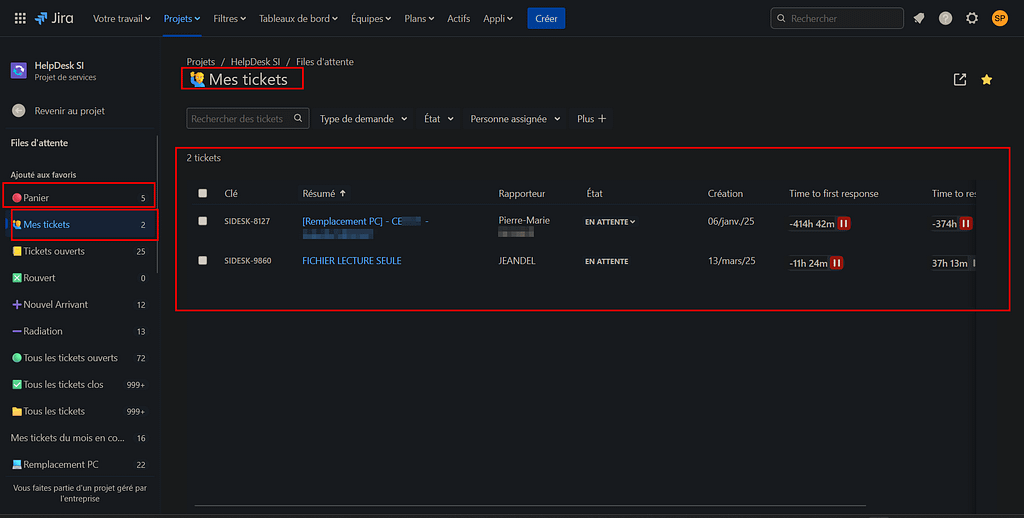This screenshot has width=1024, height=518.
Task: Expand the Type de demande filter
Action: [x=364, y=119]
